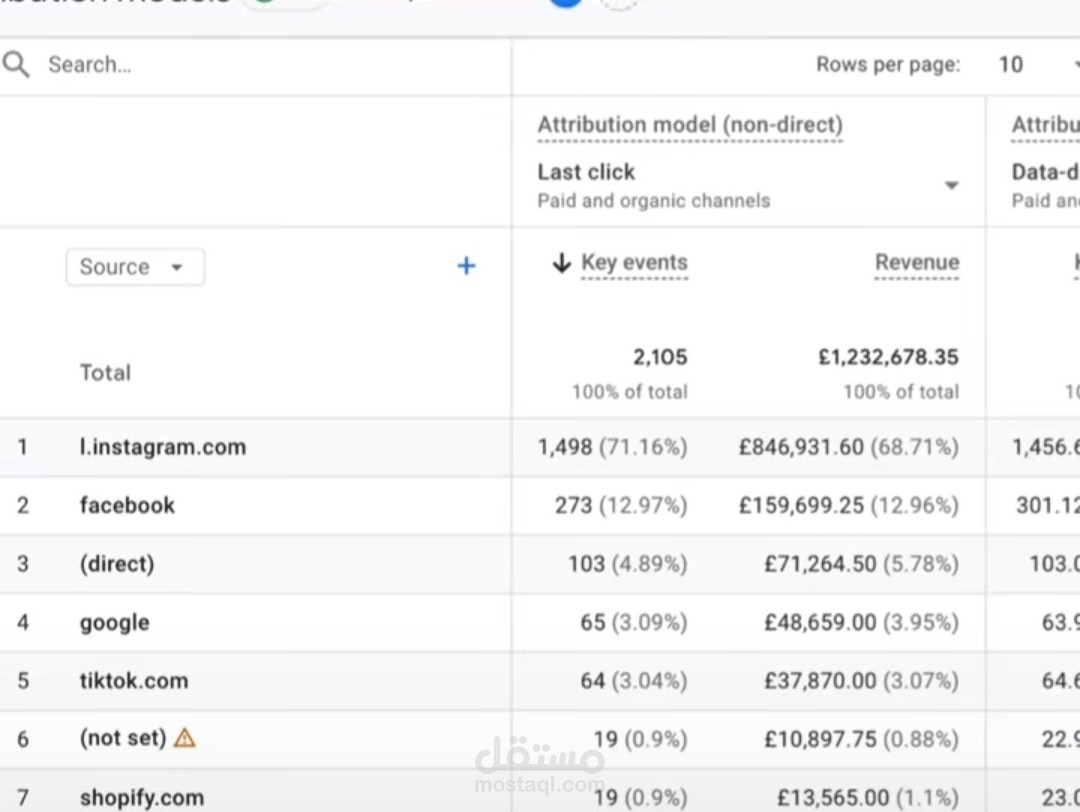The image size is (1080, 812).
Task: Sort by Key events column header
Action: tap(634, 262)
